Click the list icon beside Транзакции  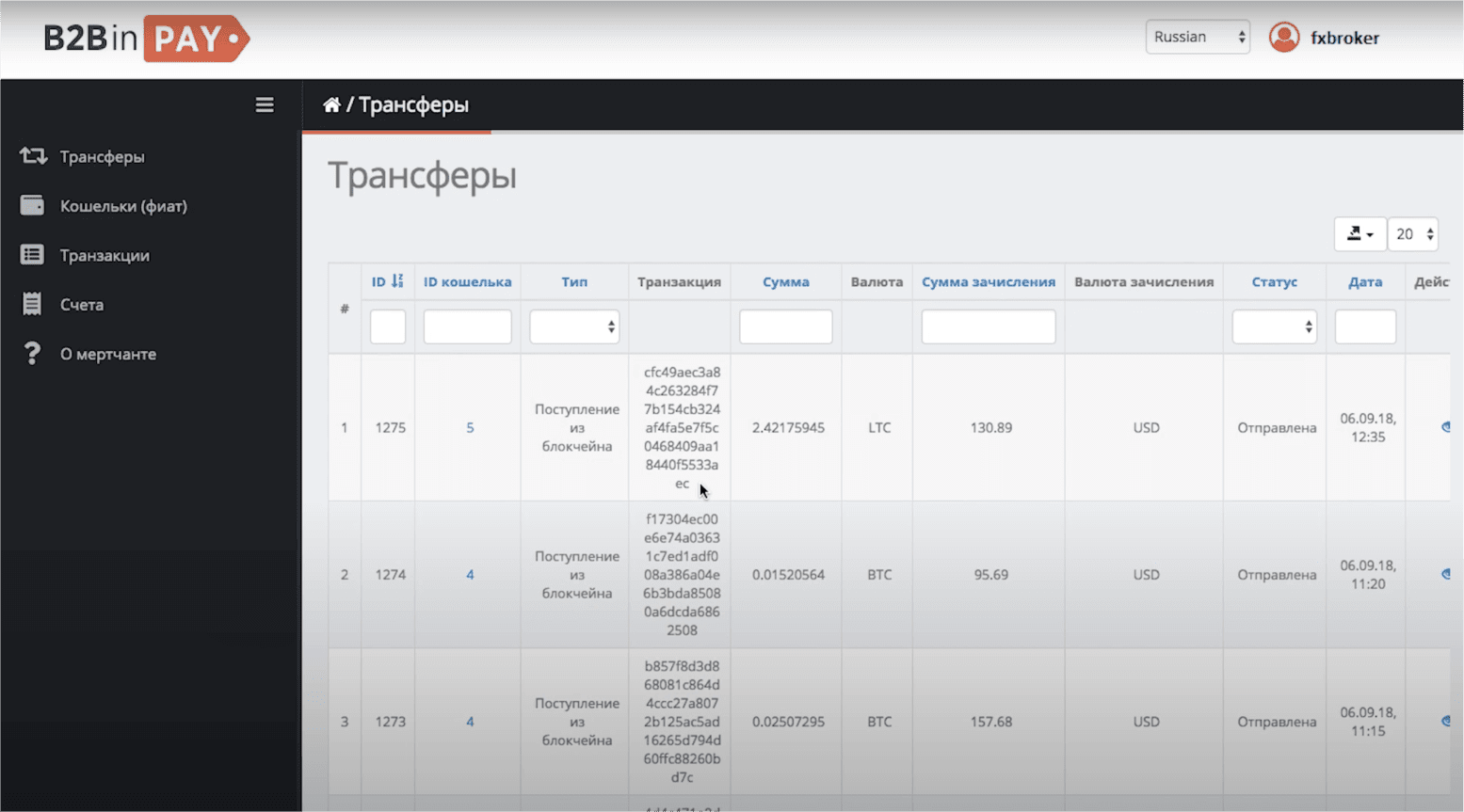click(x=32, y=255)
